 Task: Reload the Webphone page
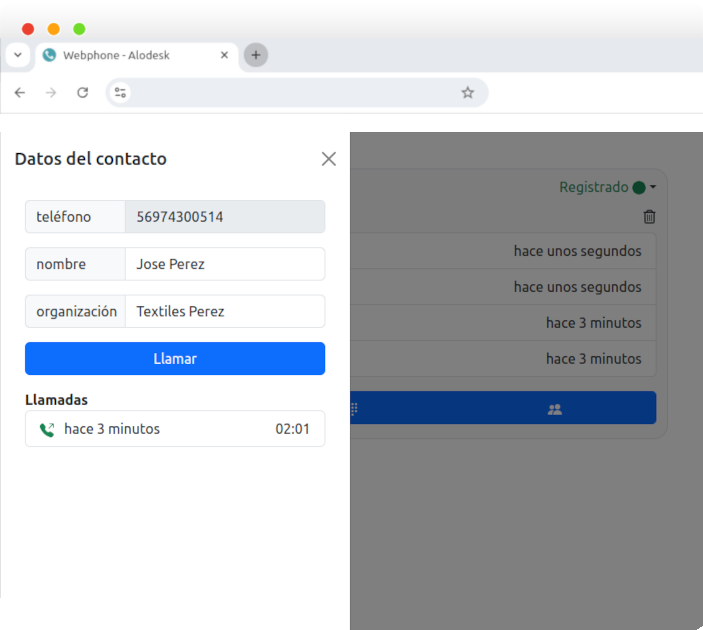[x=83, y=93]
